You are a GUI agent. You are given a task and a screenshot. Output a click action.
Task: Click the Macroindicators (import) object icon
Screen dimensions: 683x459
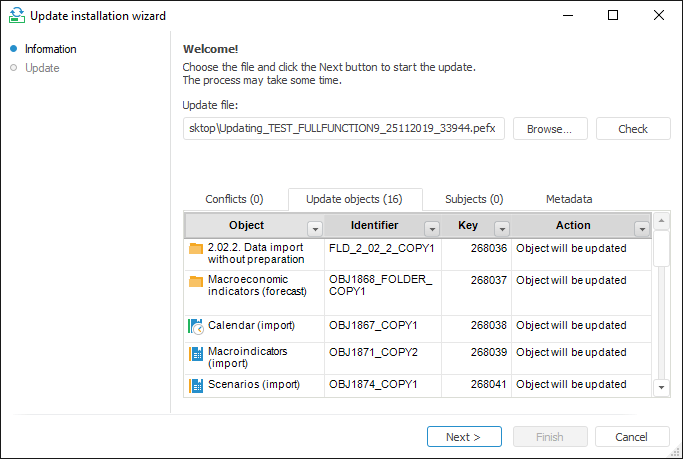(196, 353)
